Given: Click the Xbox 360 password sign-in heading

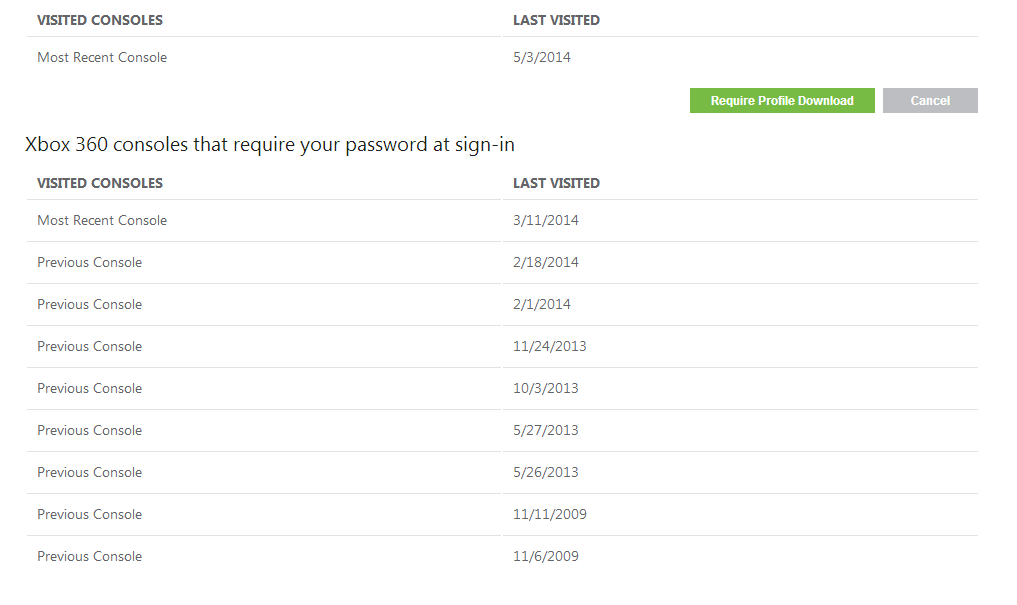Looking at the screenshot, I should click(x=270, y=145).
